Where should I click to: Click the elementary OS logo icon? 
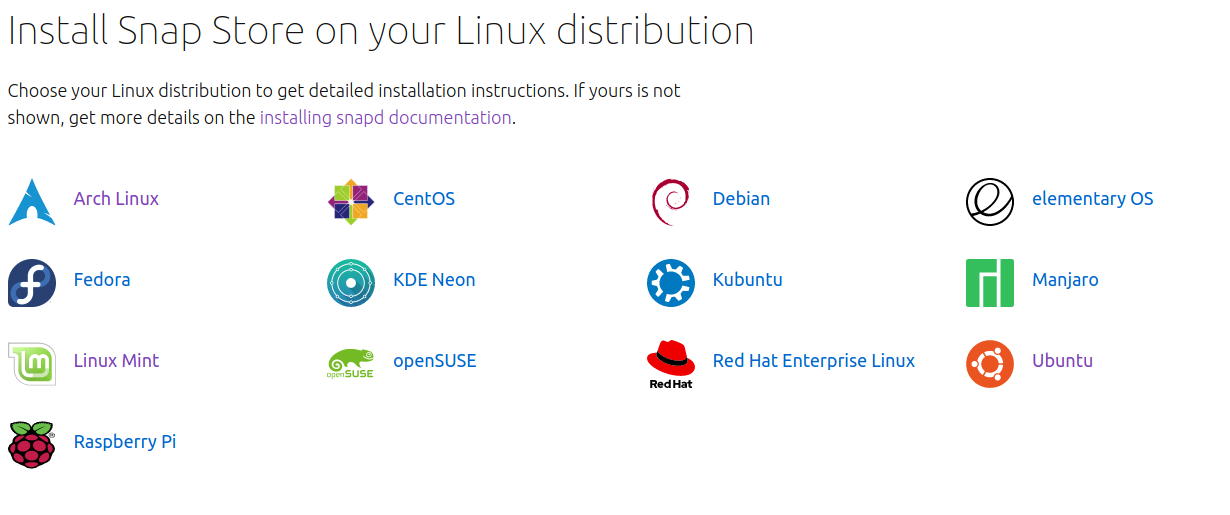tap(990, 202)
